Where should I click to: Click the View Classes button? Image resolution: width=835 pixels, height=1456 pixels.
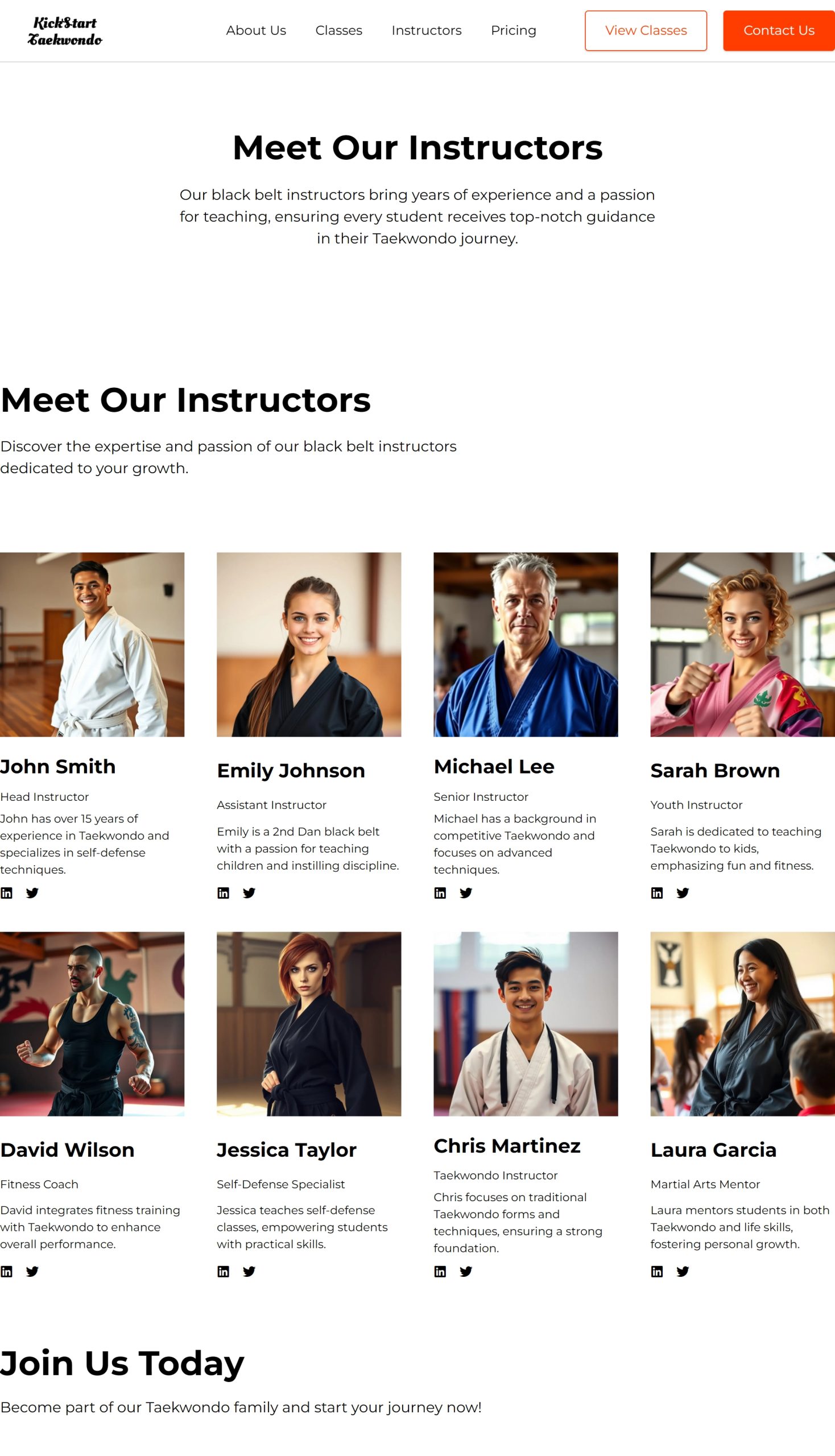[646, 30]
